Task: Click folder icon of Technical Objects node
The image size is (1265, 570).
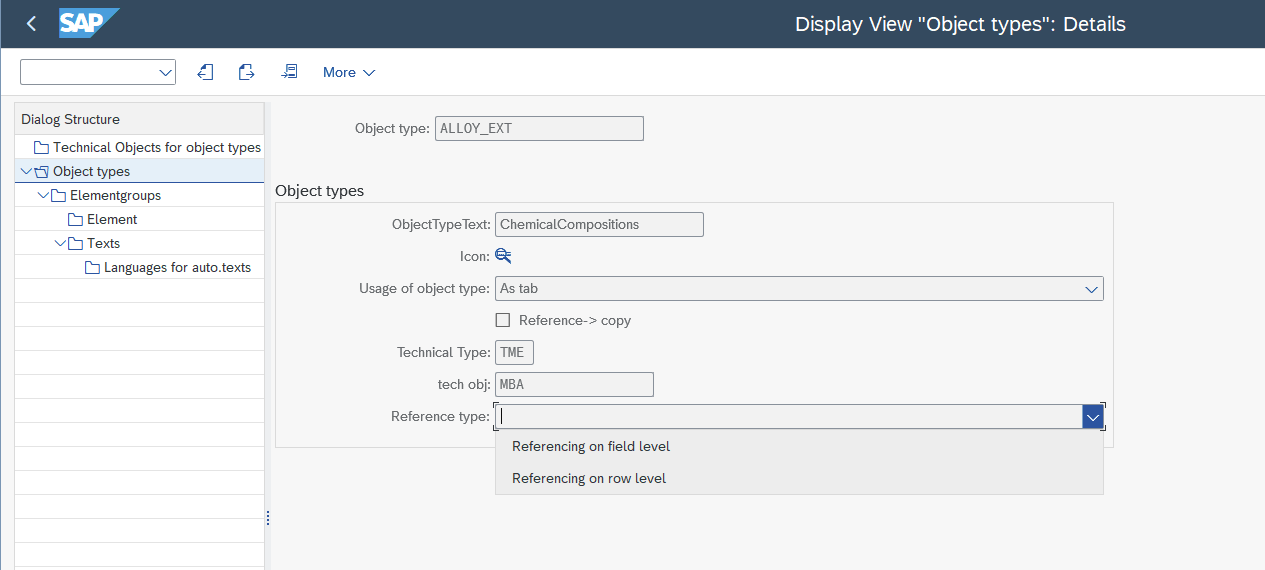Action: click(x=41, y=147)
